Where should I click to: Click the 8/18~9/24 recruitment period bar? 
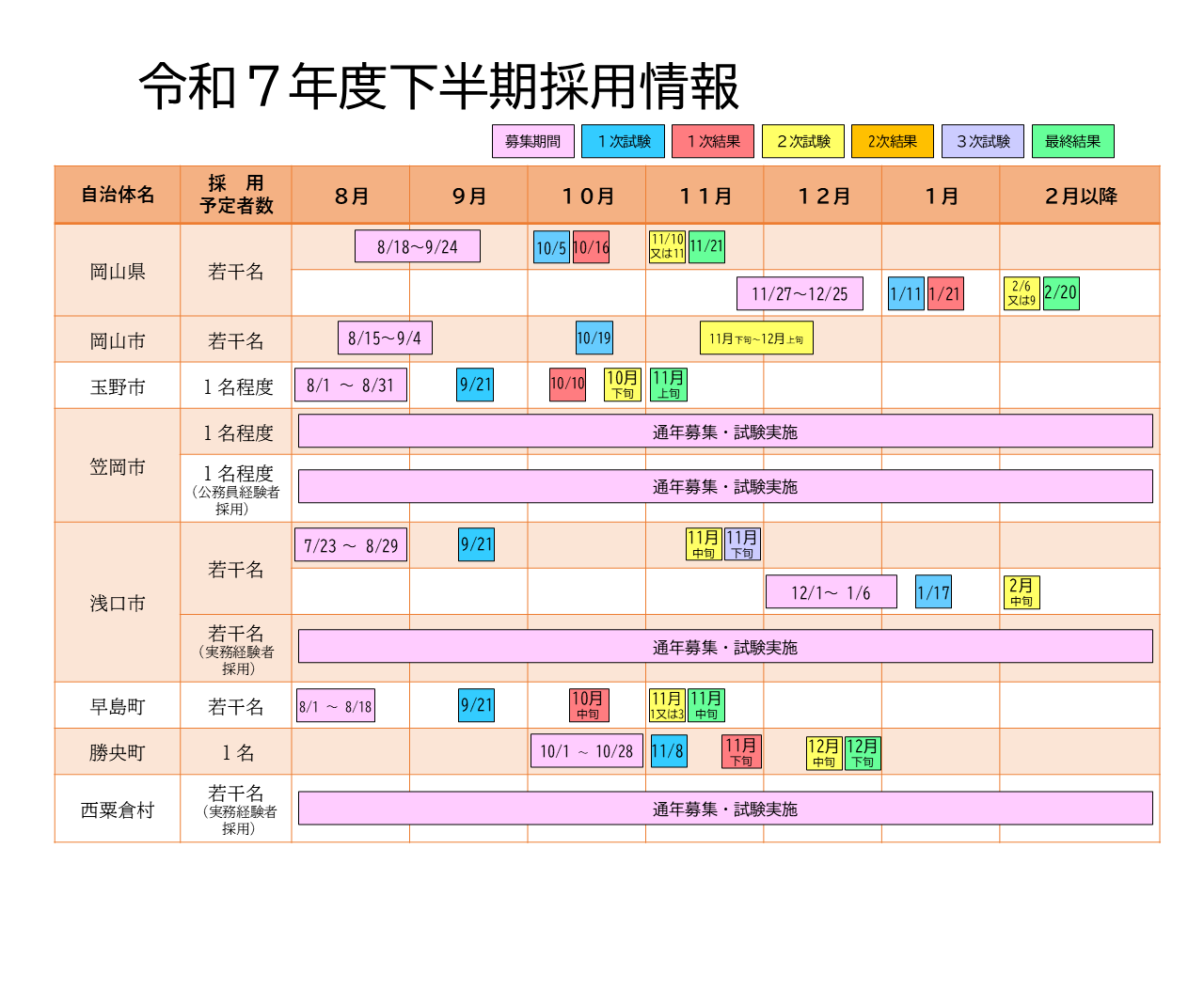tap(417, 246)
